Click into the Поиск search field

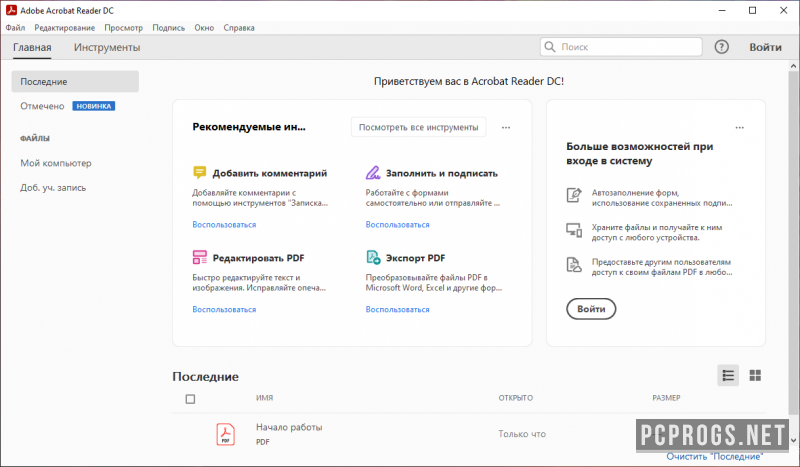pos(621,47)
